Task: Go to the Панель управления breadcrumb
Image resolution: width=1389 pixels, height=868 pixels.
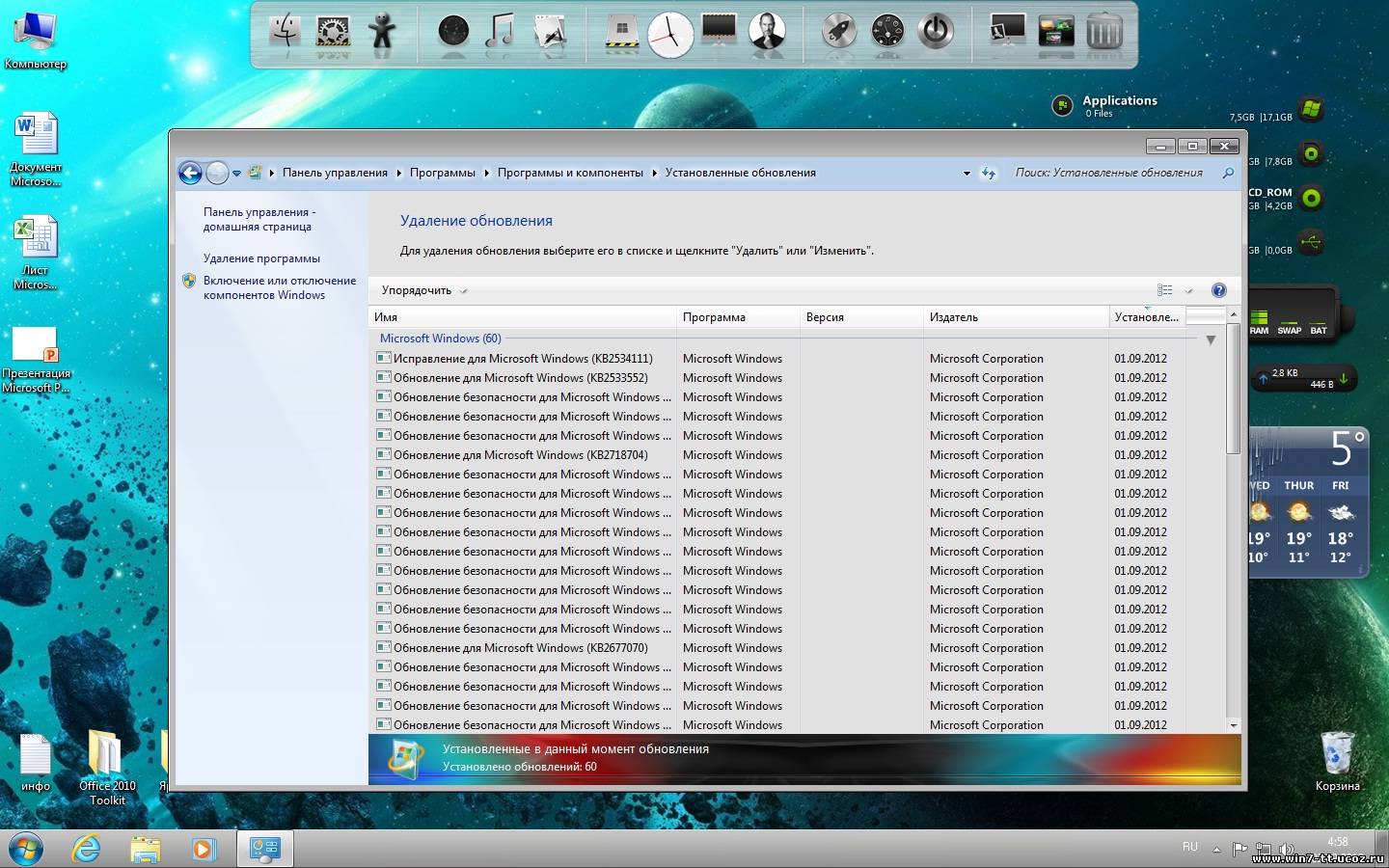Action: point(335,173)
